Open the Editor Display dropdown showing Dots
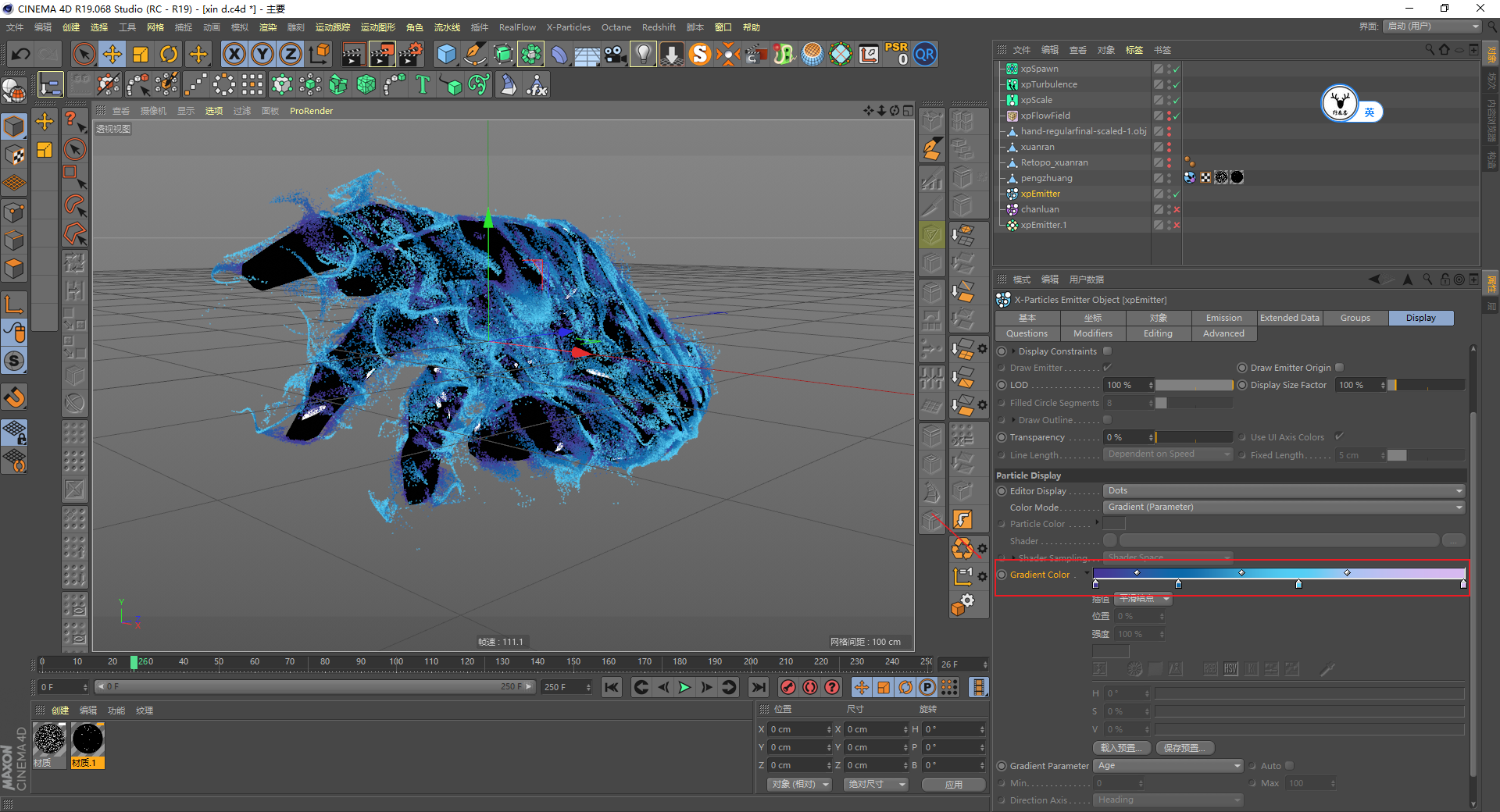Screen dimensions: 1500x812 coord(1284,491)
